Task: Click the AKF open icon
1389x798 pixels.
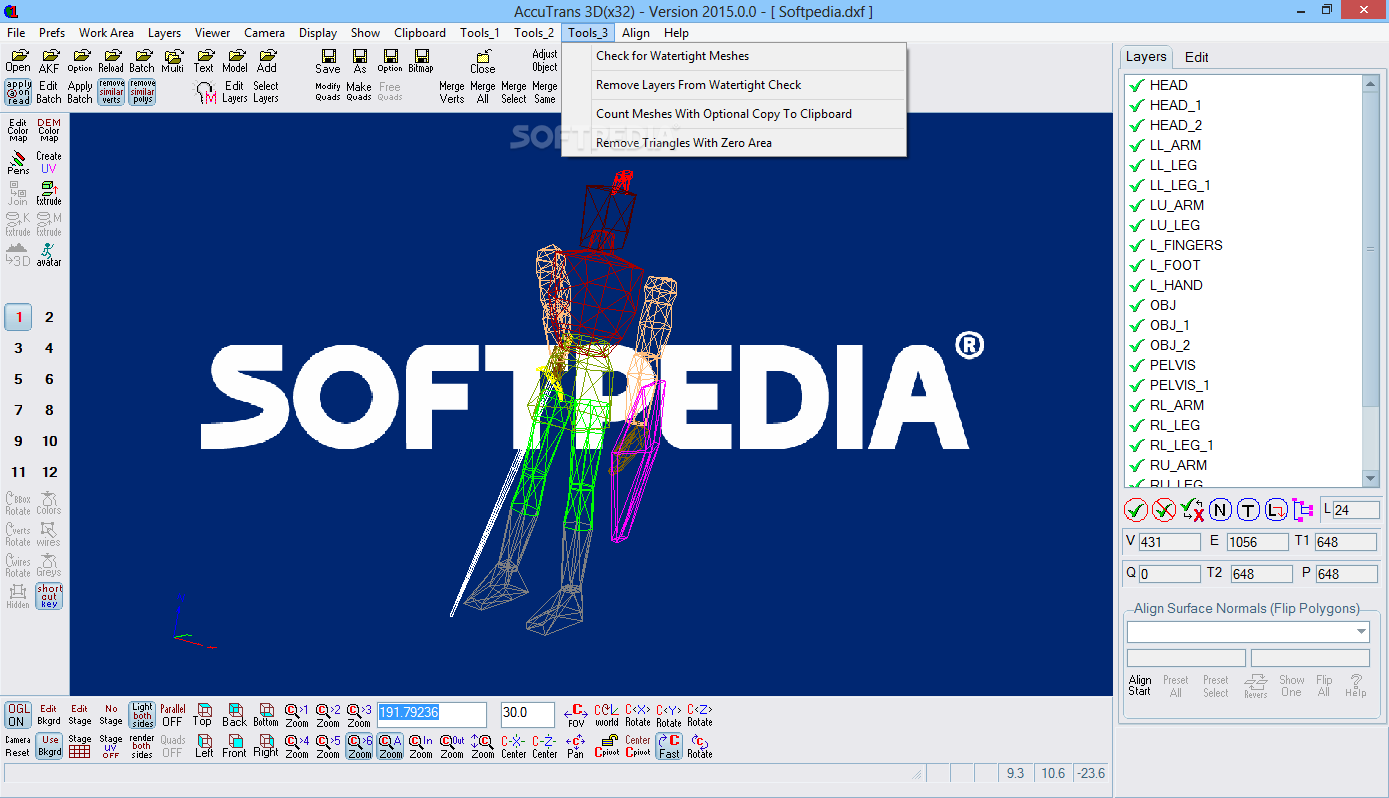Action: pyautogui.click(x=49, y=61)
